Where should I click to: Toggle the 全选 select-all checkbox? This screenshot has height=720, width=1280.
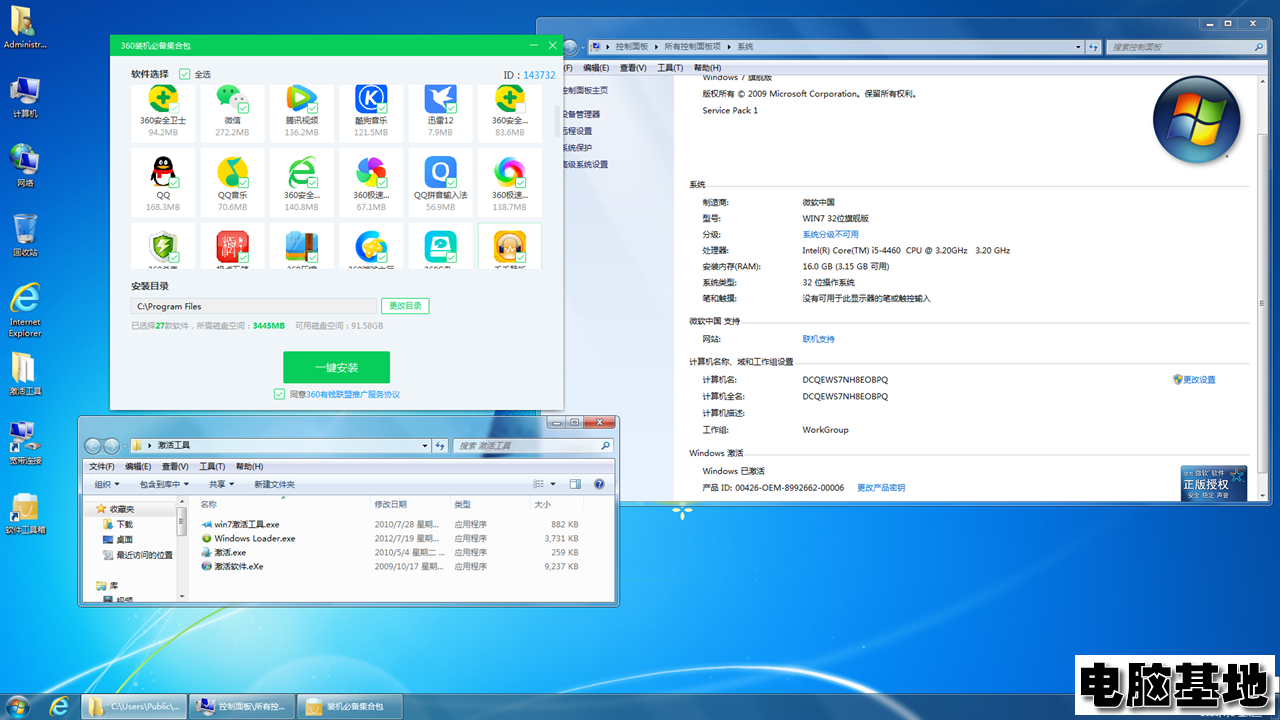[x=184, y=74]
